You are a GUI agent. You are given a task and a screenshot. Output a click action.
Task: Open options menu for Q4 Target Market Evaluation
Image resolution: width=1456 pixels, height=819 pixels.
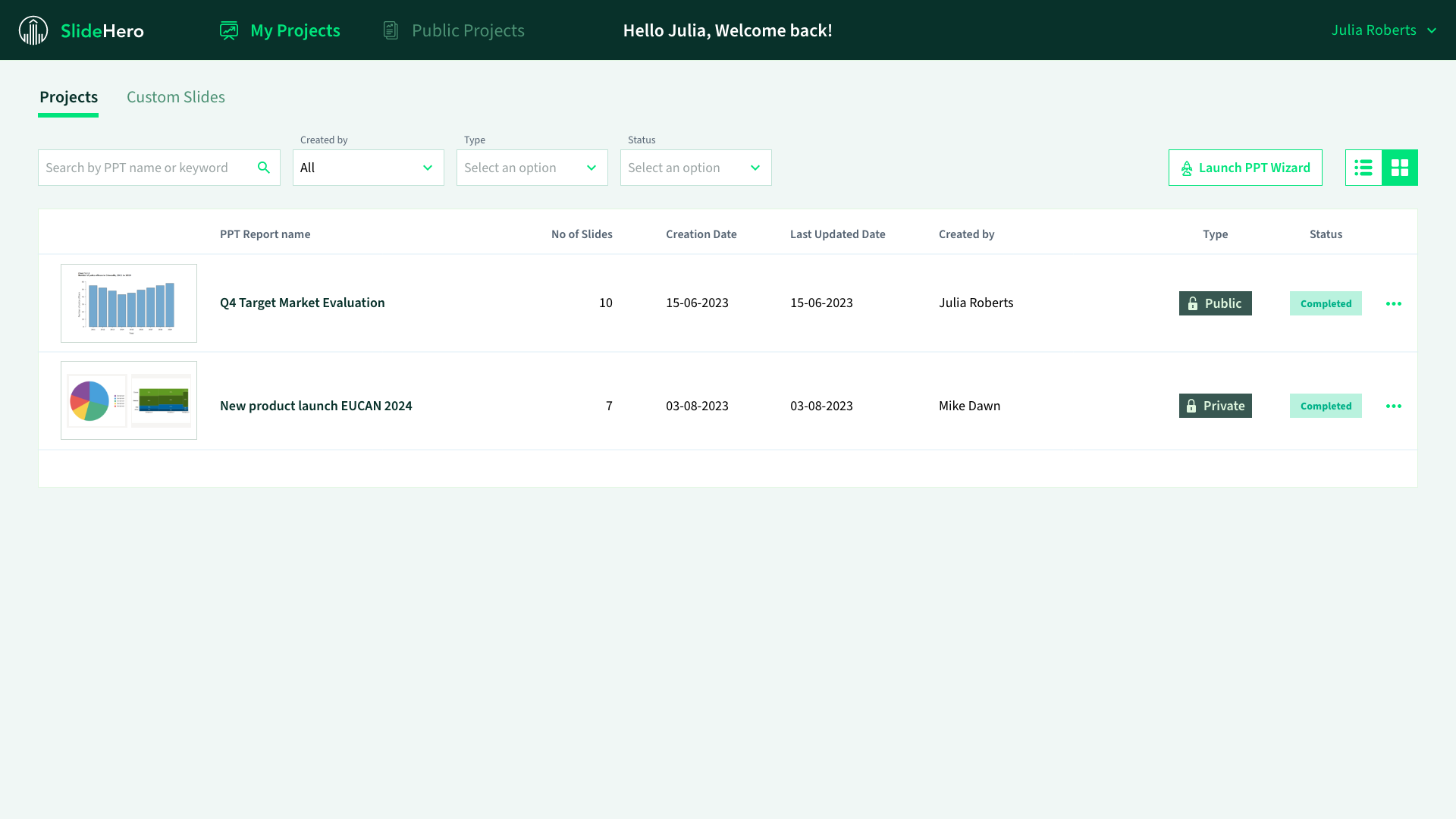click(1394, 303)
